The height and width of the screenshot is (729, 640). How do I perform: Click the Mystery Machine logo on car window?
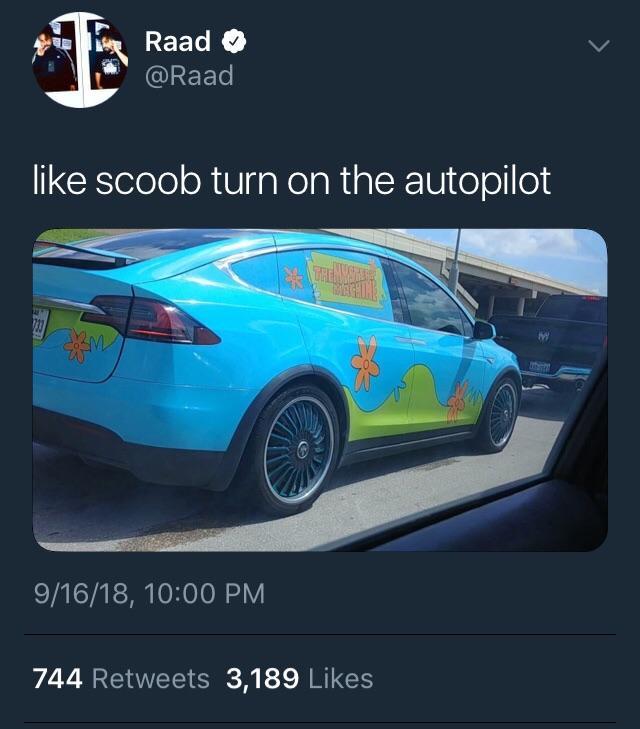pos(346,279)
